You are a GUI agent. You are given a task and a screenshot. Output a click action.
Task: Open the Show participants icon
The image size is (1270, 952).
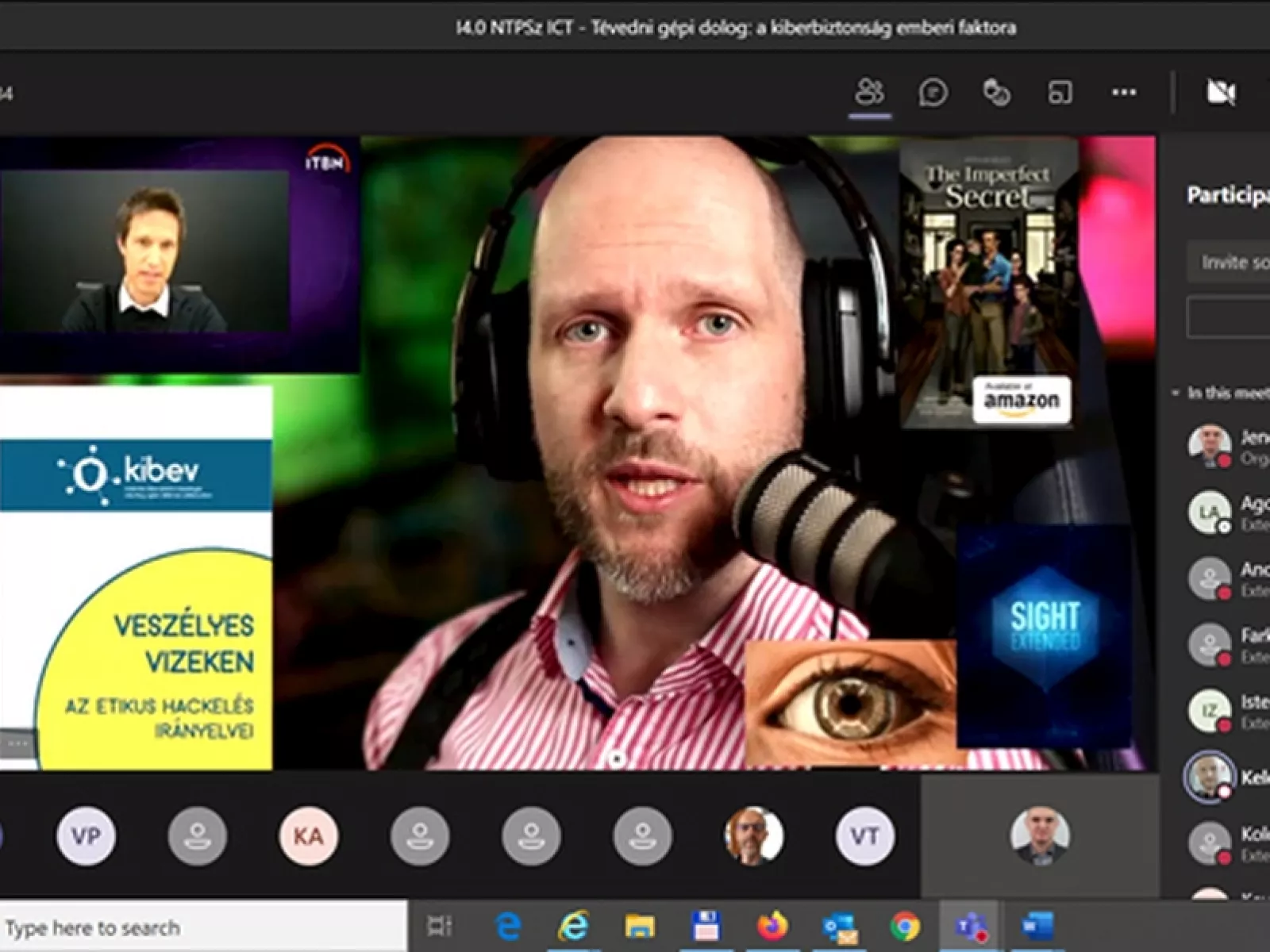(869, 93)
